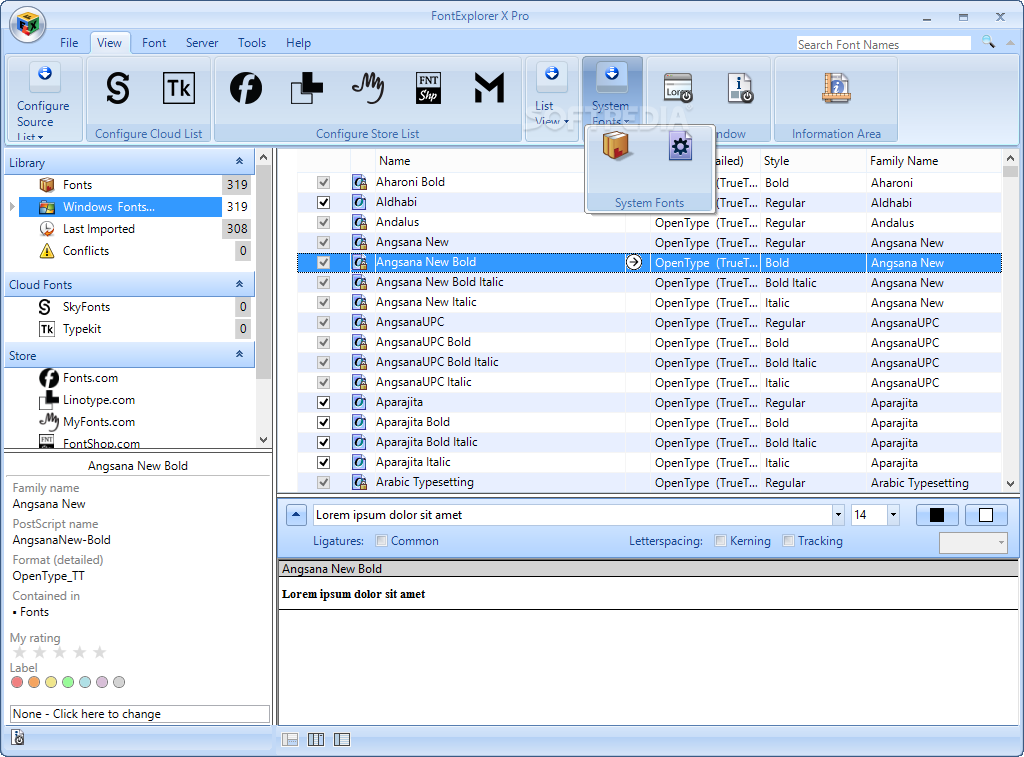Click the FontExplorer application orb button

27,24
